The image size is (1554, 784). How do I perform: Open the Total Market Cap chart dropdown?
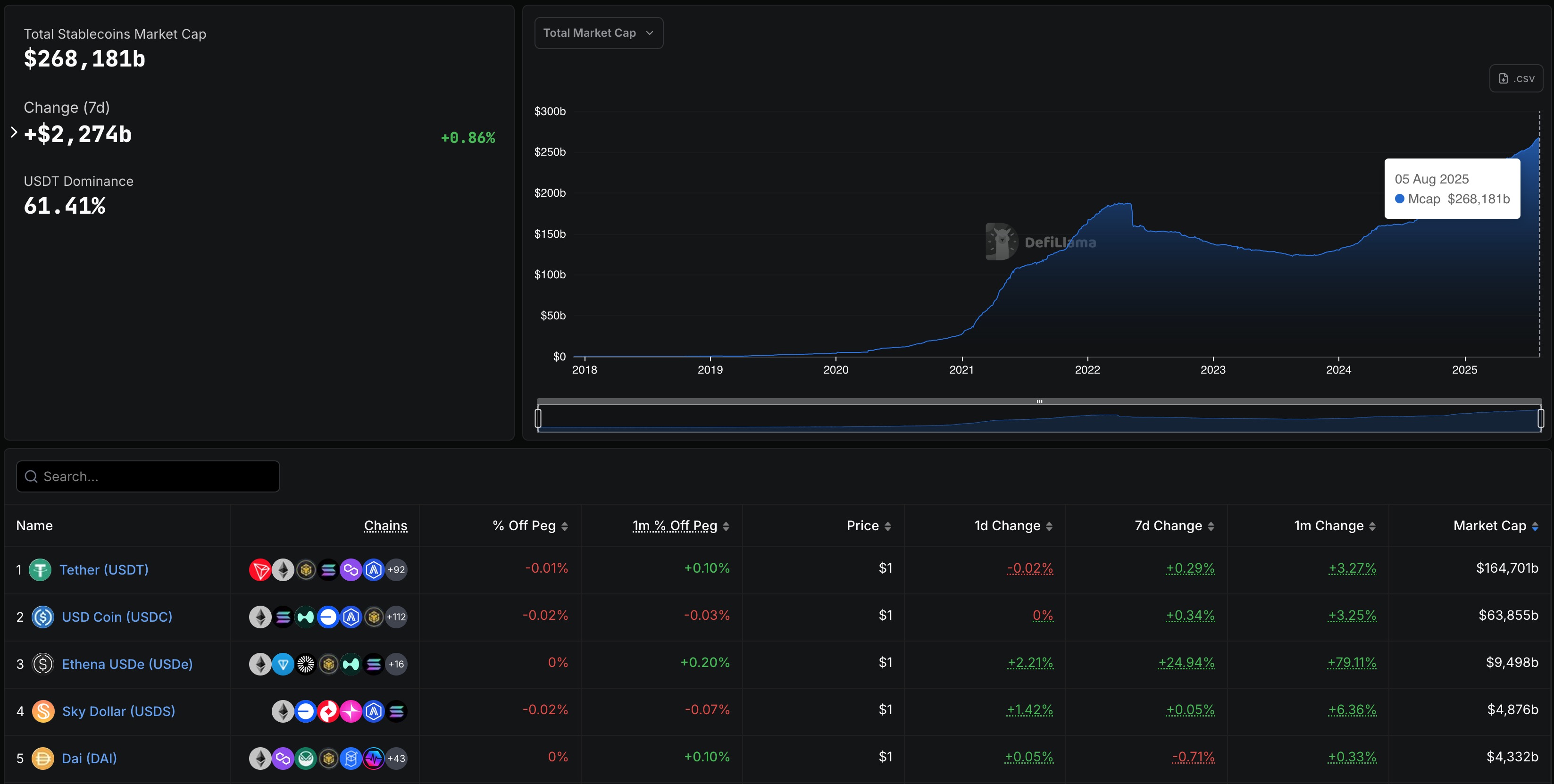tap(598, 33)
